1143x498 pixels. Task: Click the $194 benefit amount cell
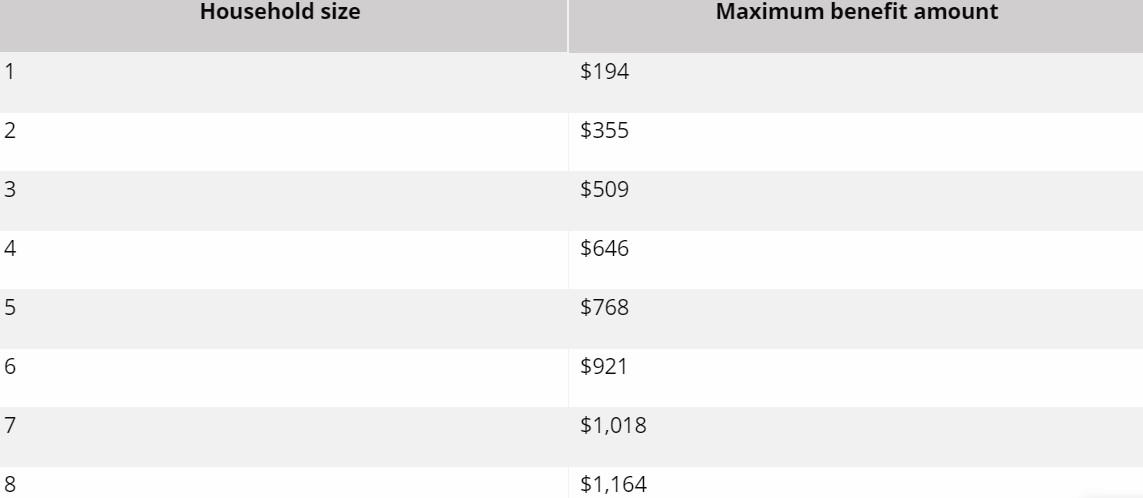pos(604,72)
